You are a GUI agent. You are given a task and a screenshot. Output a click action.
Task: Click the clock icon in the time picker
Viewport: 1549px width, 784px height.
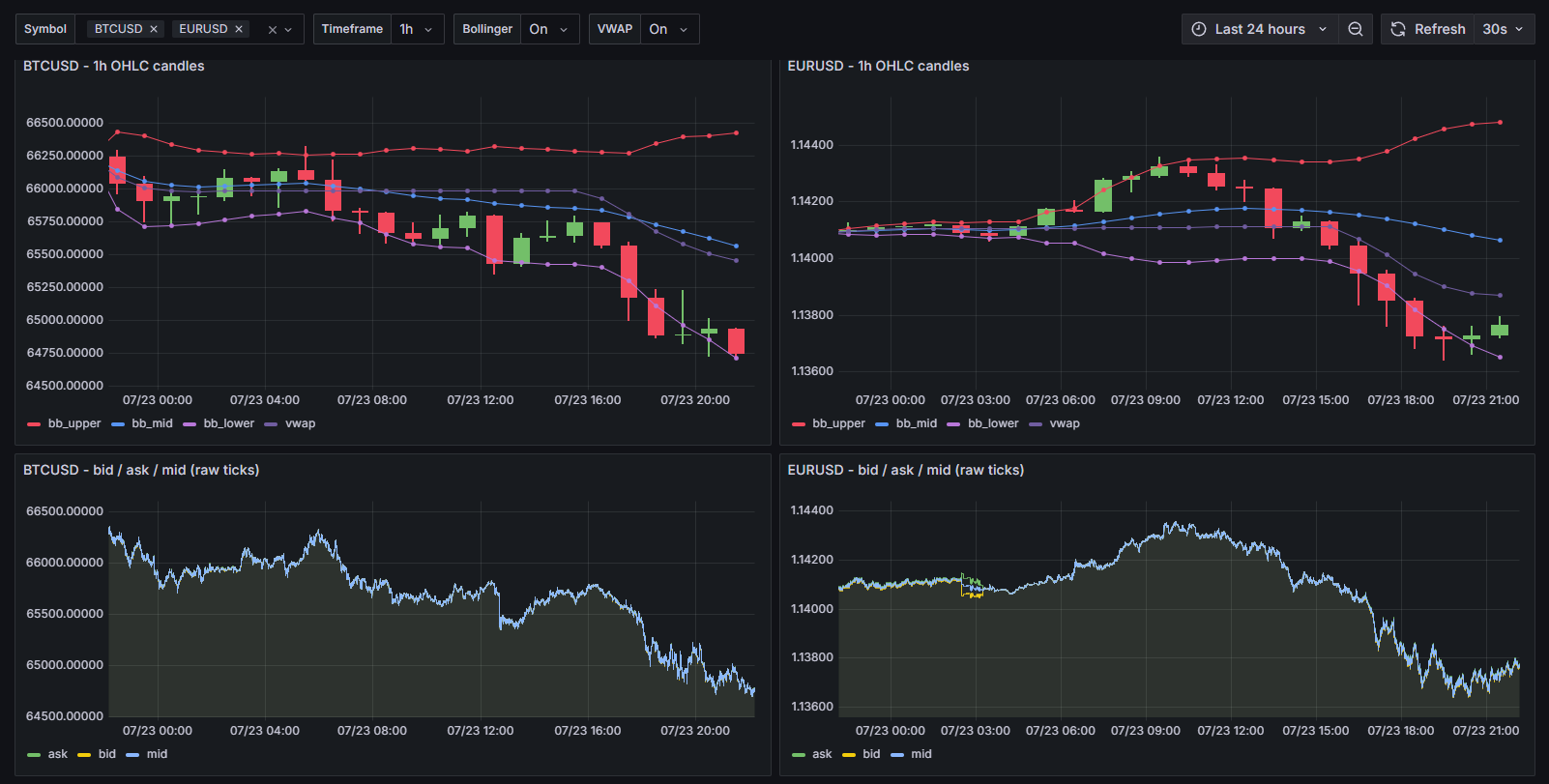[1199, 29]
